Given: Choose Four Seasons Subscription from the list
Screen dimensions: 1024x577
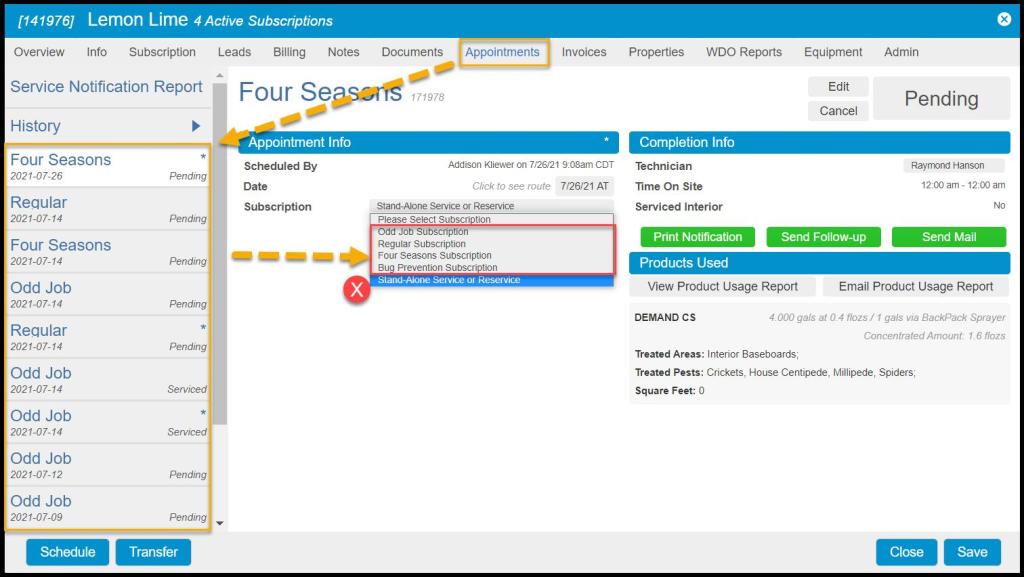Looking at the screenshot, I should coord(434,256).
